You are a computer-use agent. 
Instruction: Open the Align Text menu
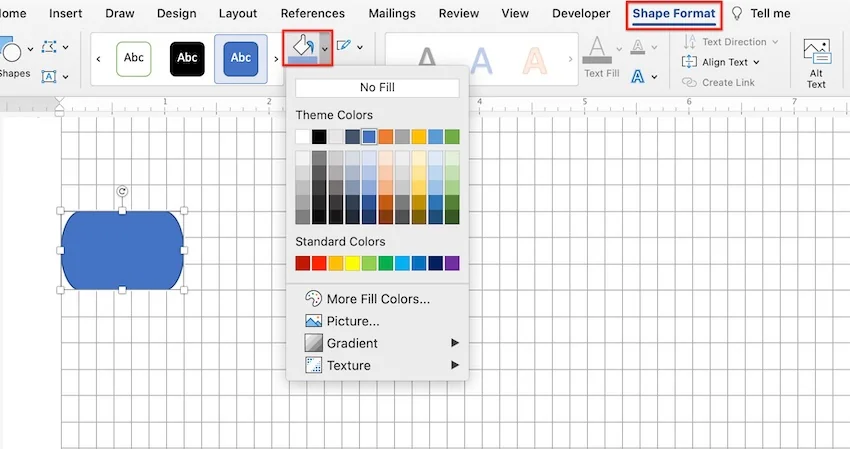coord(720,62)
